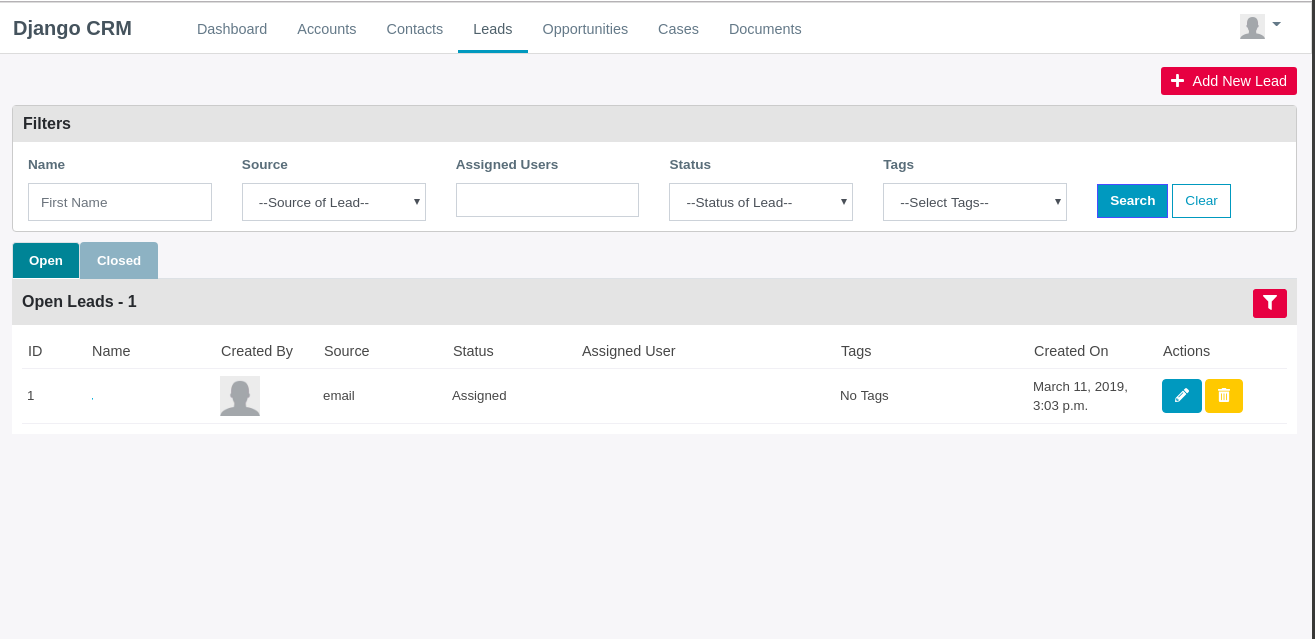Screen dimensions: 1315x639
Task: Click the 'Assigned' status cell
Action: [x=479, y=396]
